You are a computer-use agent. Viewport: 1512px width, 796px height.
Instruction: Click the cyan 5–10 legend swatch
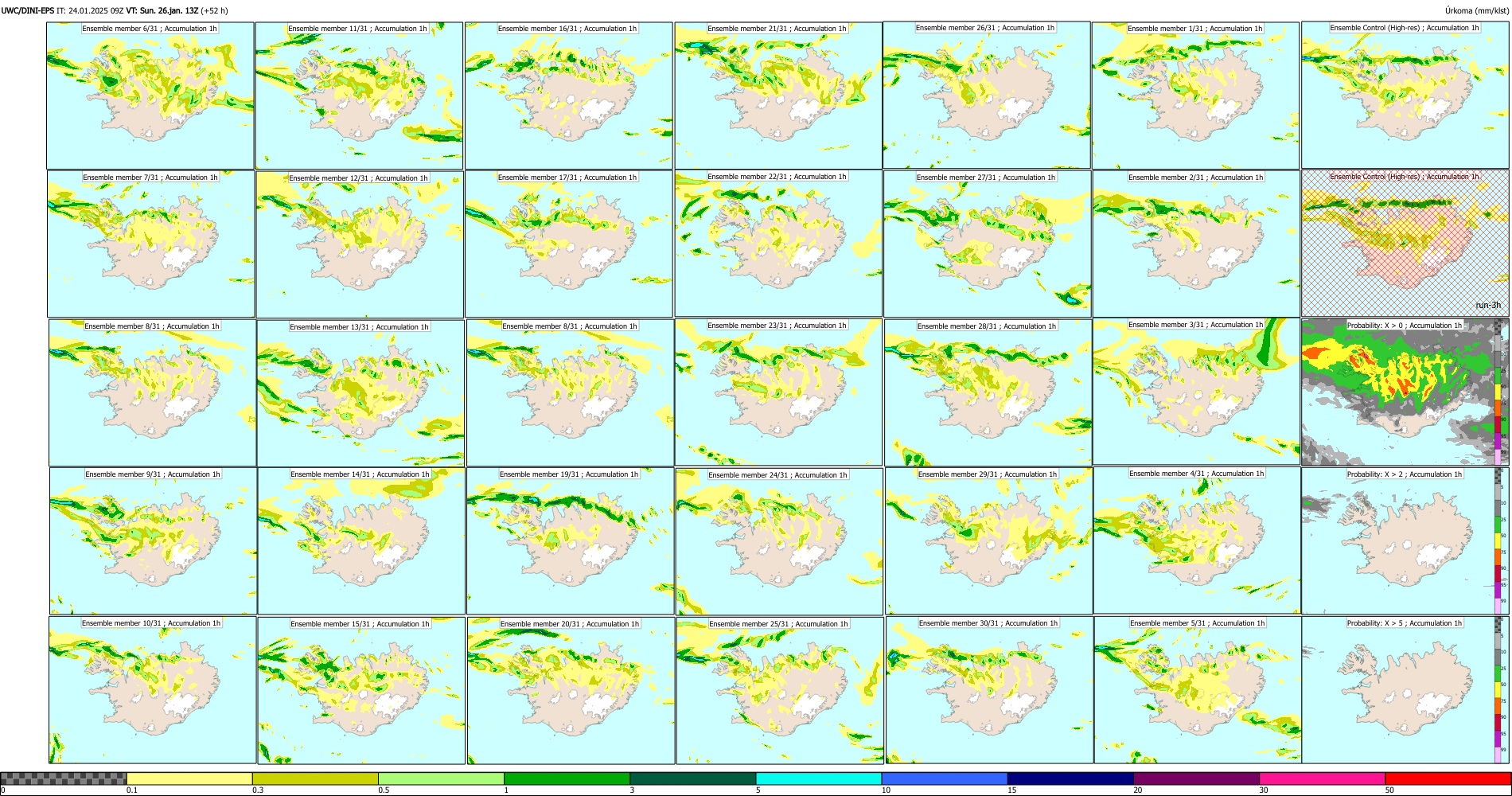819,778
